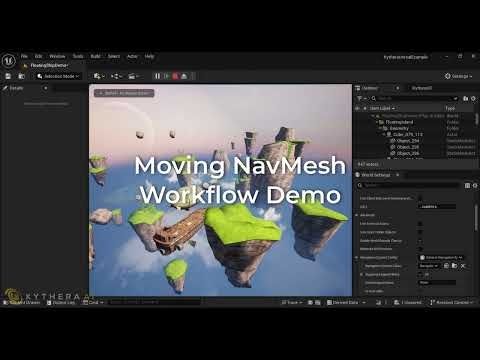Select the World Settings tab
This screenshot has width=480, height=360.
[x=373, y=175]
